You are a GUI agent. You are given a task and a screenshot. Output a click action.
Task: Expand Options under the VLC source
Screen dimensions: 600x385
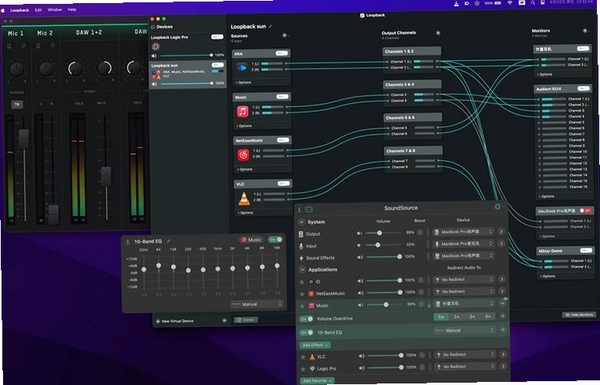pos(246,213)
